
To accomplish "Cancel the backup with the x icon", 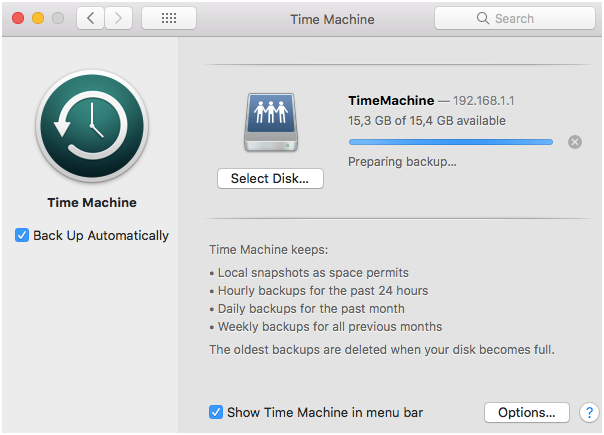I will [x=574, y=142].
